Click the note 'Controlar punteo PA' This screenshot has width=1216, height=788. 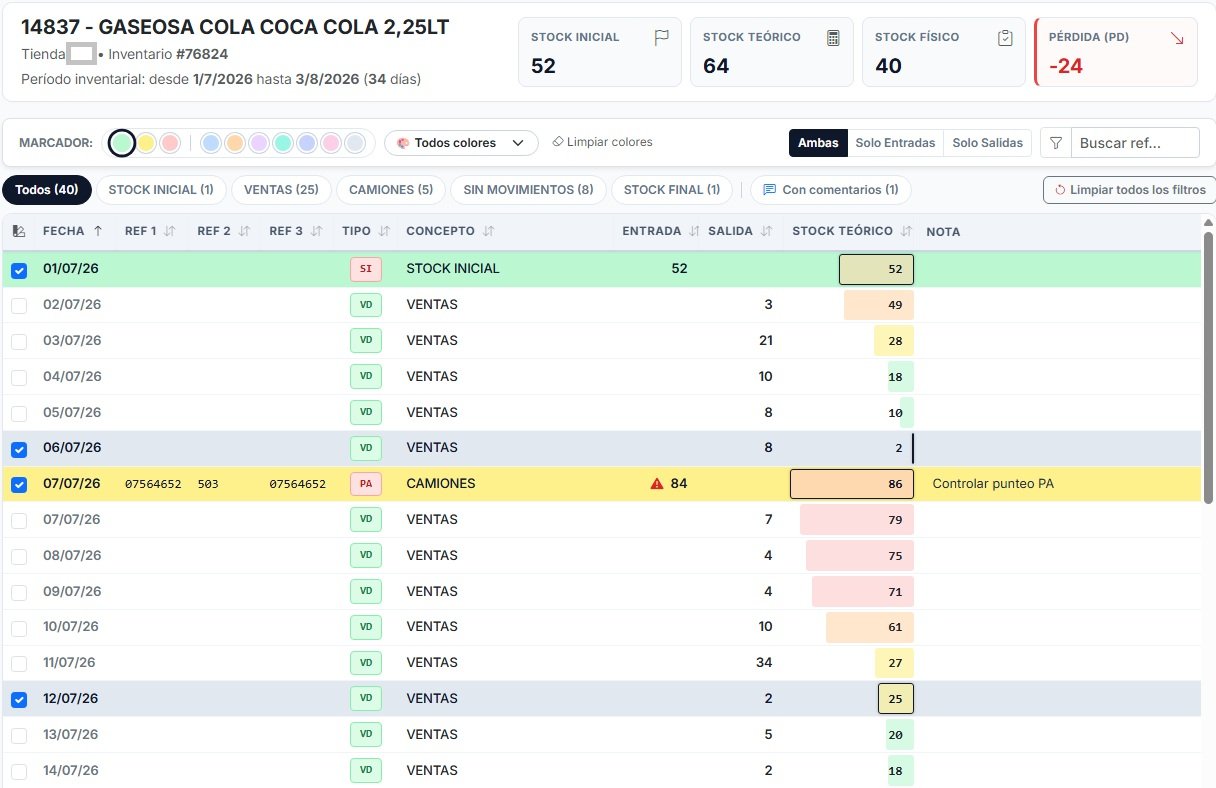993,484
